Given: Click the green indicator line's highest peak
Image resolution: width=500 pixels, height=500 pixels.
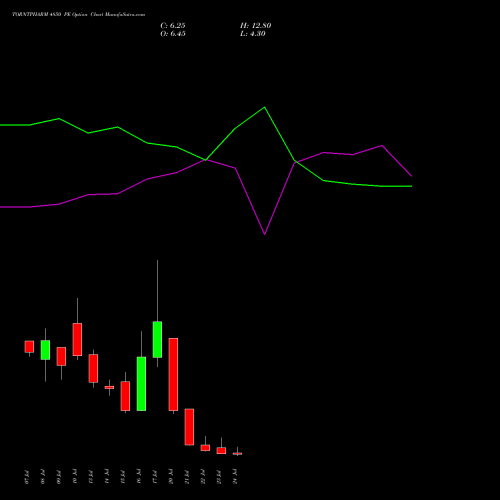Looking at the screenshot, I should click(265, 107).
